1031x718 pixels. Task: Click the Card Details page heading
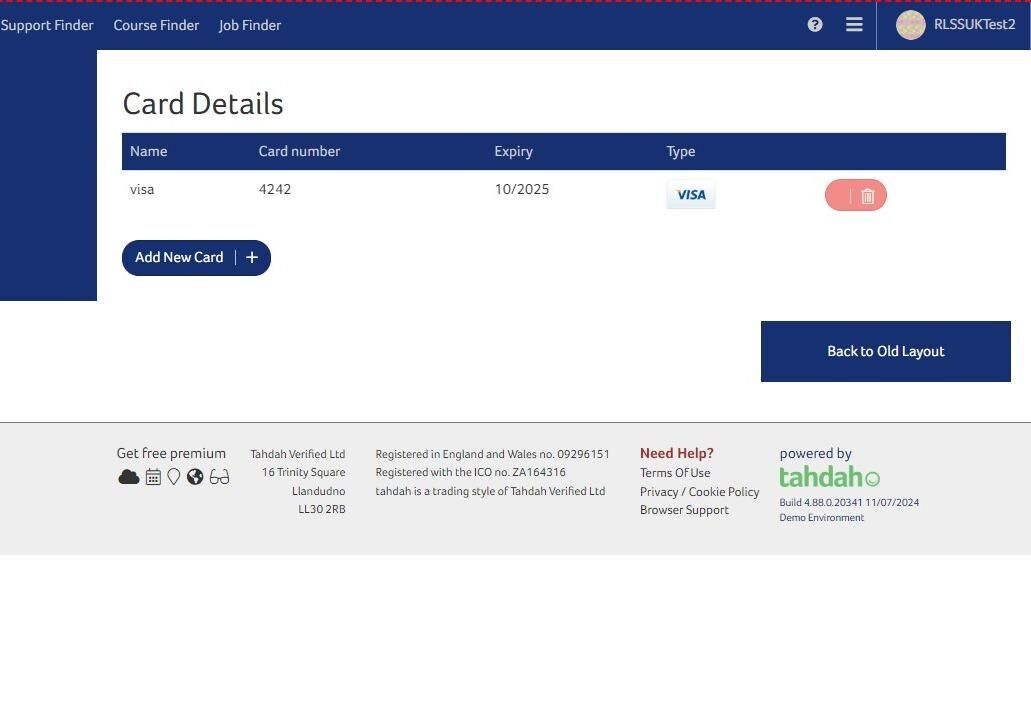203,104
